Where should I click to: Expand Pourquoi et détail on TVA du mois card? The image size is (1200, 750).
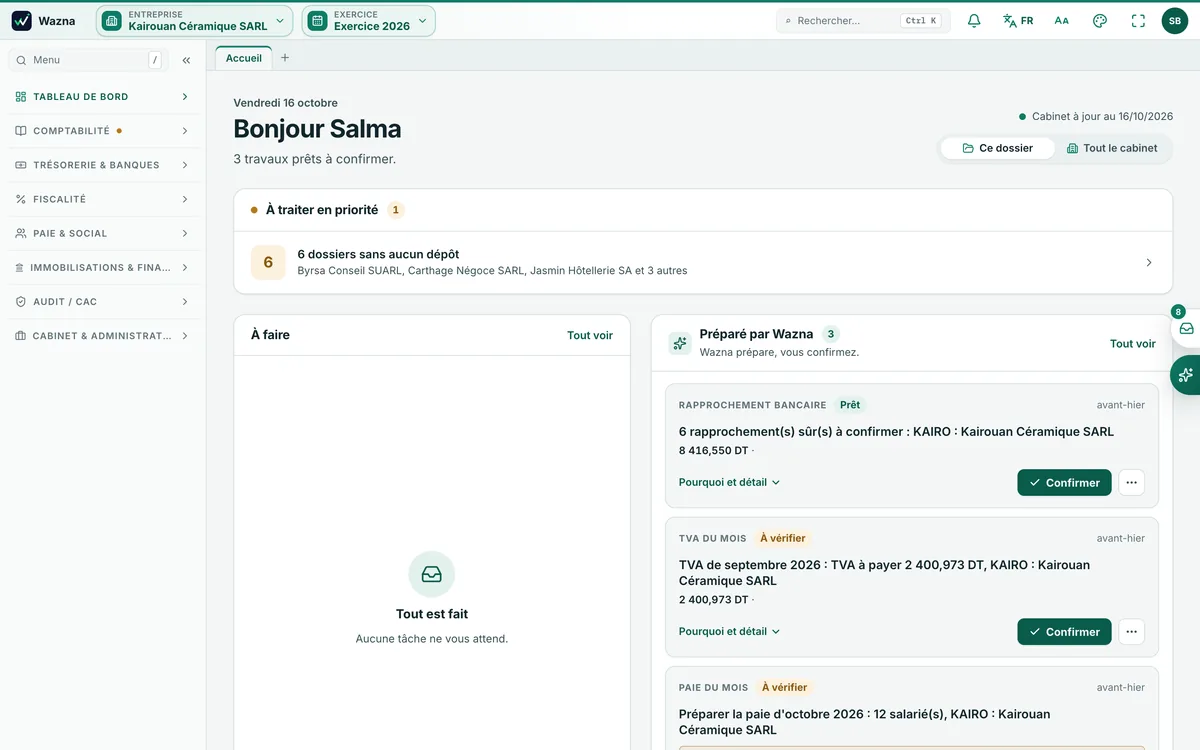click(729, 632)
